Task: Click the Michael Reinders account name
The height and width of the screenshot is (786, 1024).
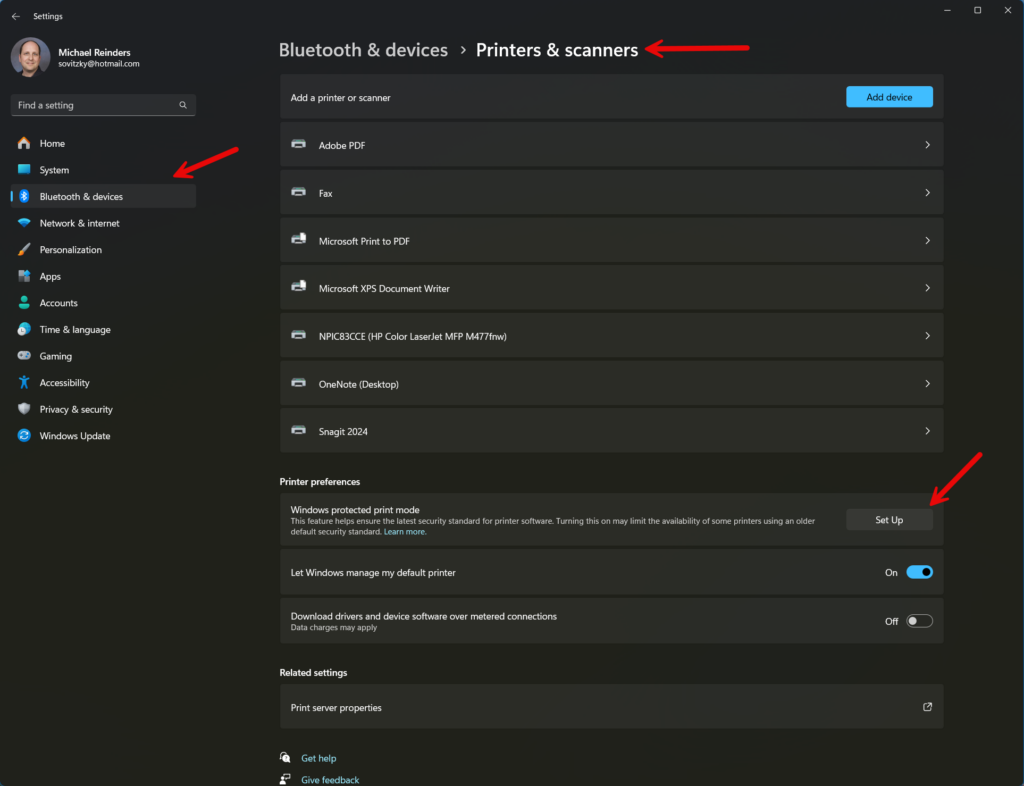Action: [x=94, y=52]
